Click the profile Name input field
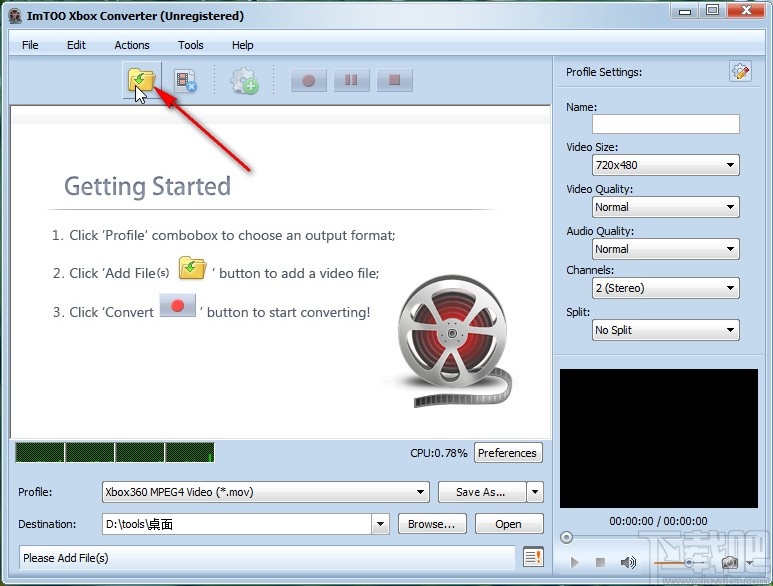Screen dimensions: 773x586 coord(666,124)
